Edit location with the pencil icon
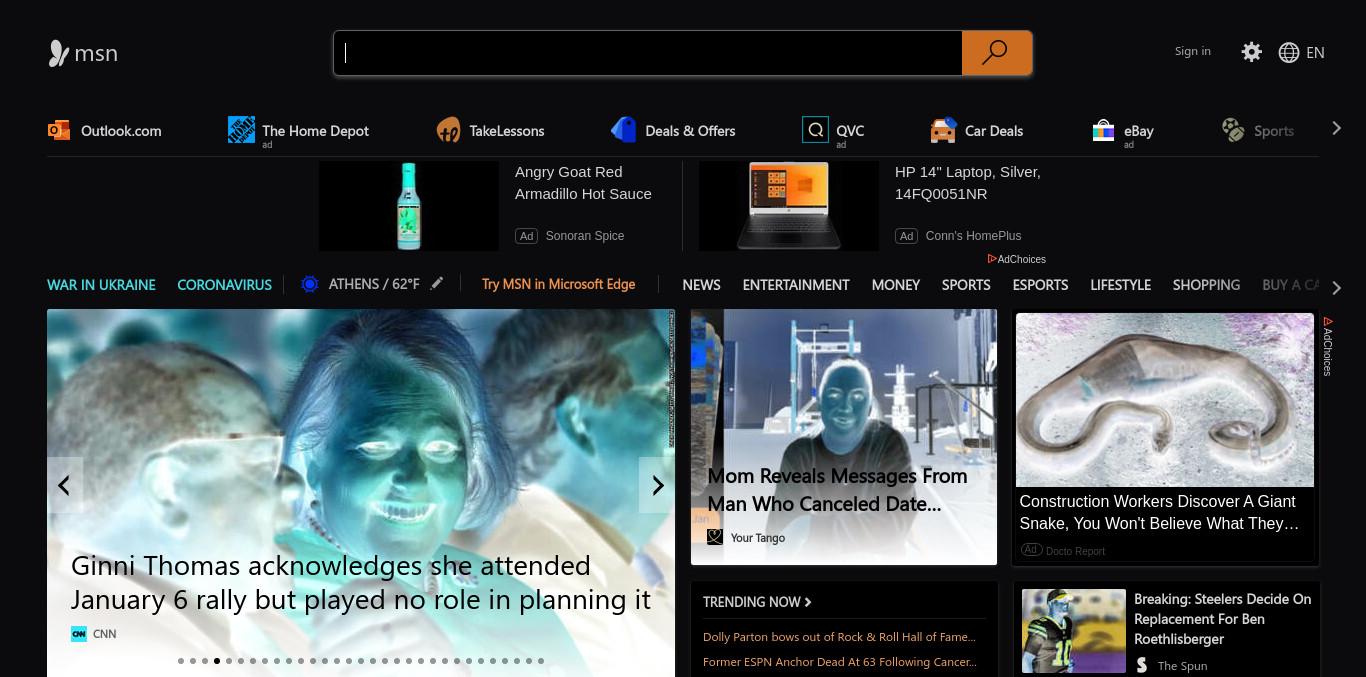Screen dimensions: 1366x677 click(x=437, y=284)
